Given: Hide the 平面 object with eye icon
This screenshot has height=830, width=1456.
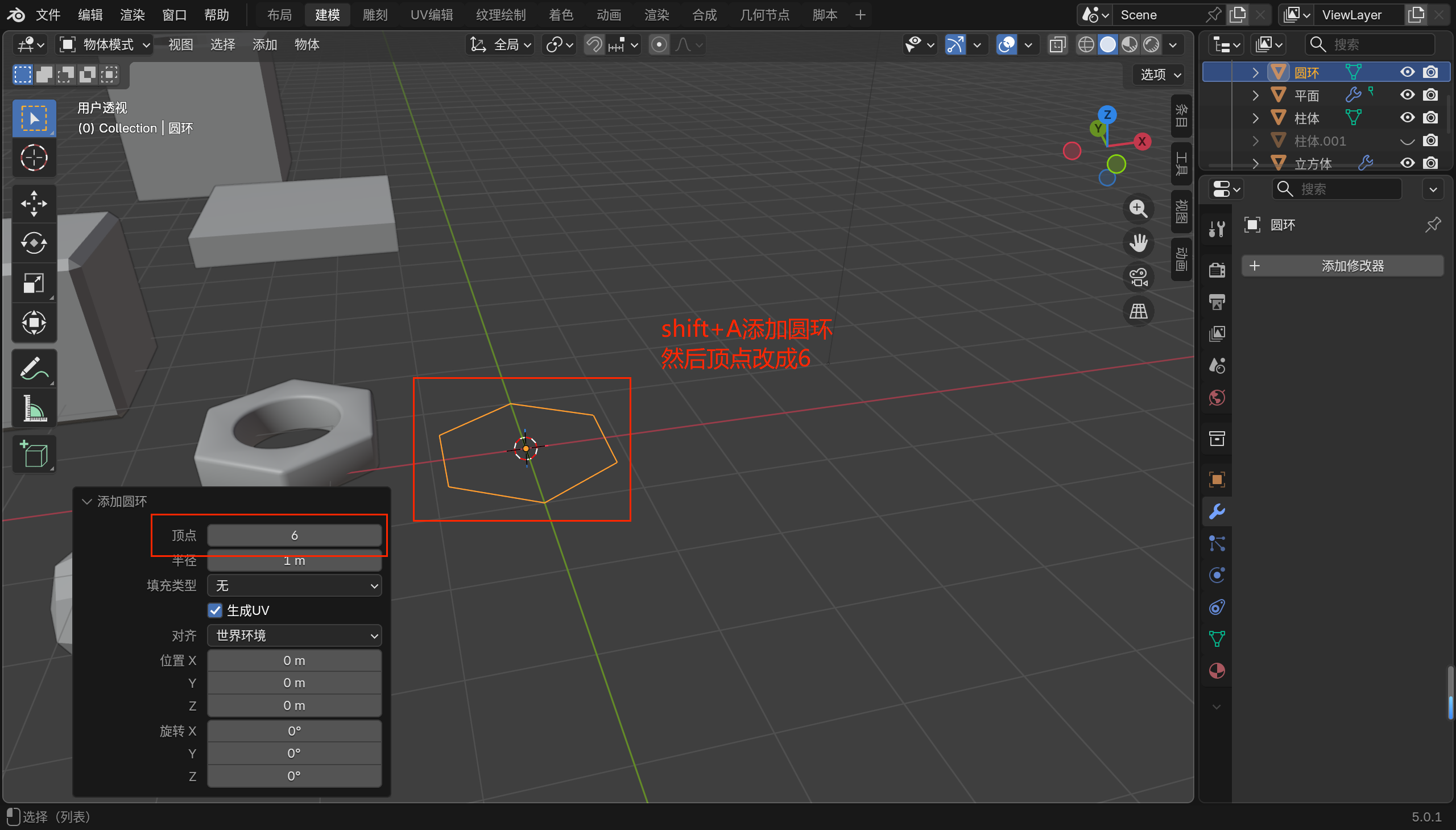Looking at the screenshot, I should [x=1407, y=94].
